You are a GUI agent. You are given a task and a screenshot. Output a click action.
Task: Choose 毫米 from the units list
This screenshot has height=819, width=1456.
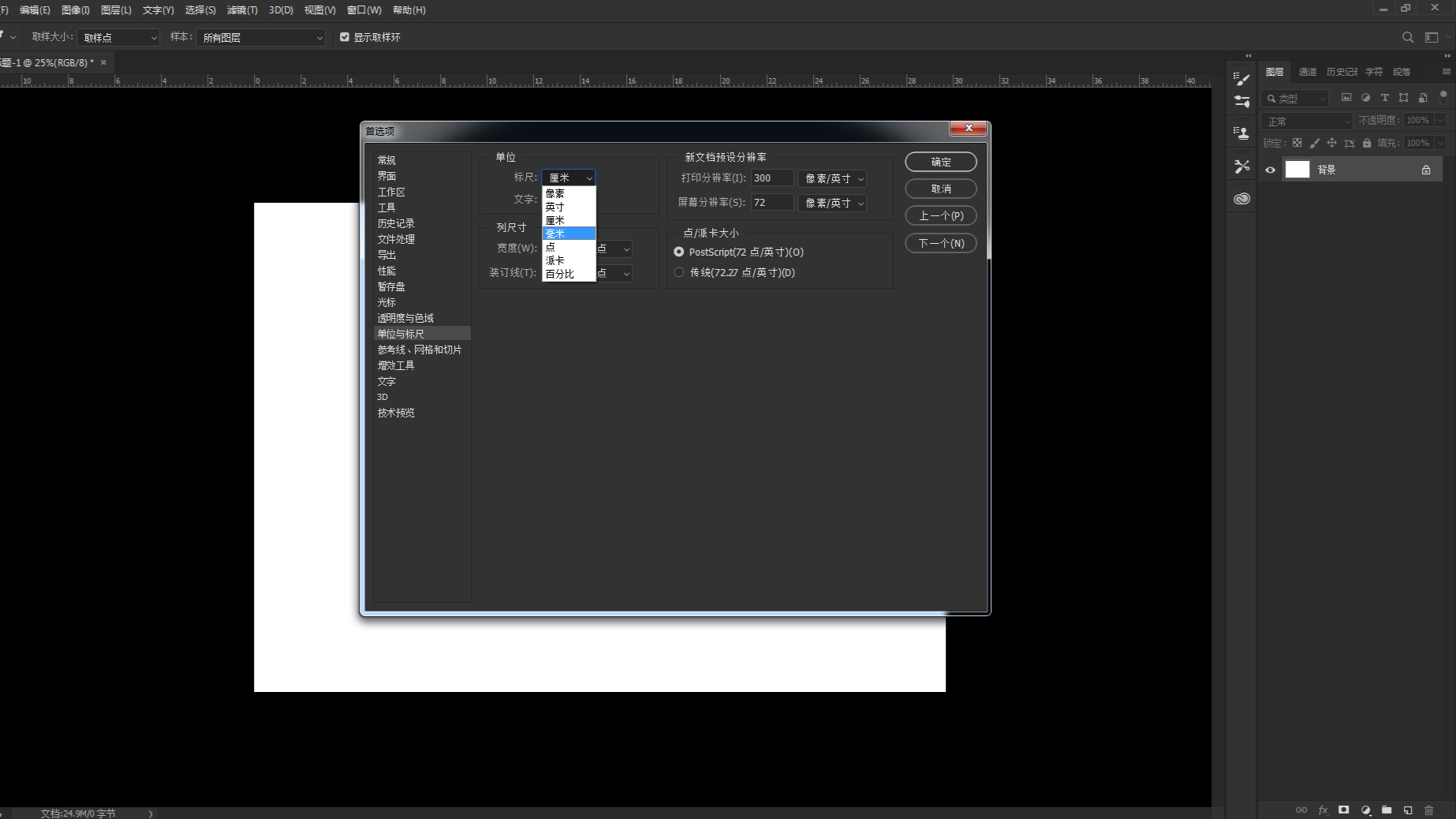pyautogui.click(x=569, y=234)
